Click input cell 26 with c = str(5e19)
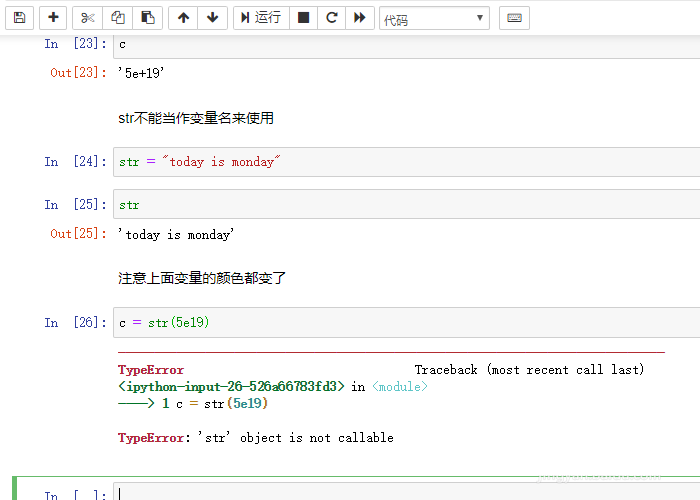Screen dimensions: 700x500 (x=407, y=322)
